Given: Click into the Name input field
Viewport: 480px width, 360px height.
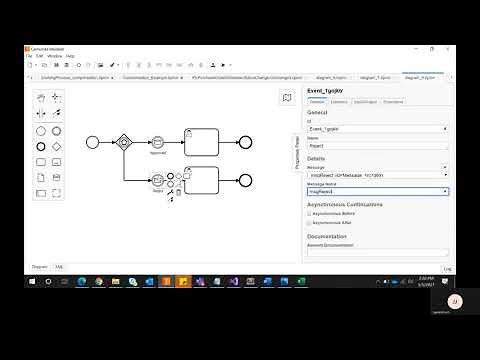Looking at the screenshot, I should [x=378, y=146].
